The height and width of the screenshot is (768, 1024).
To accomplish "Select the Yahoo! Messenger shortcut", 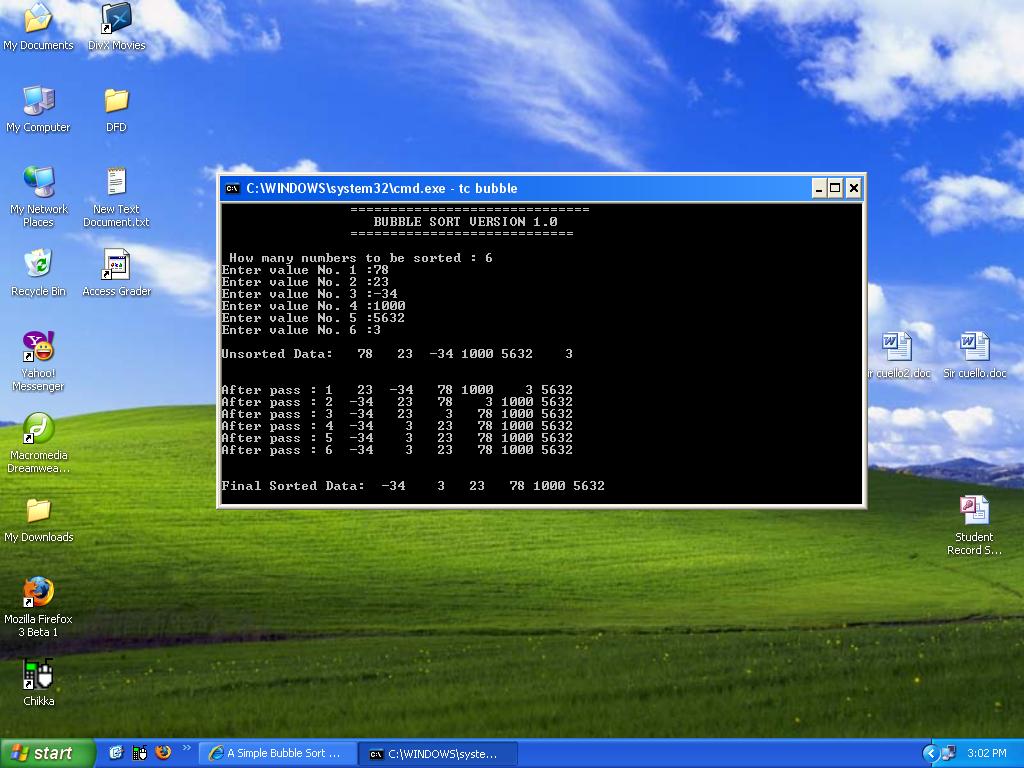I will [39, 361].
